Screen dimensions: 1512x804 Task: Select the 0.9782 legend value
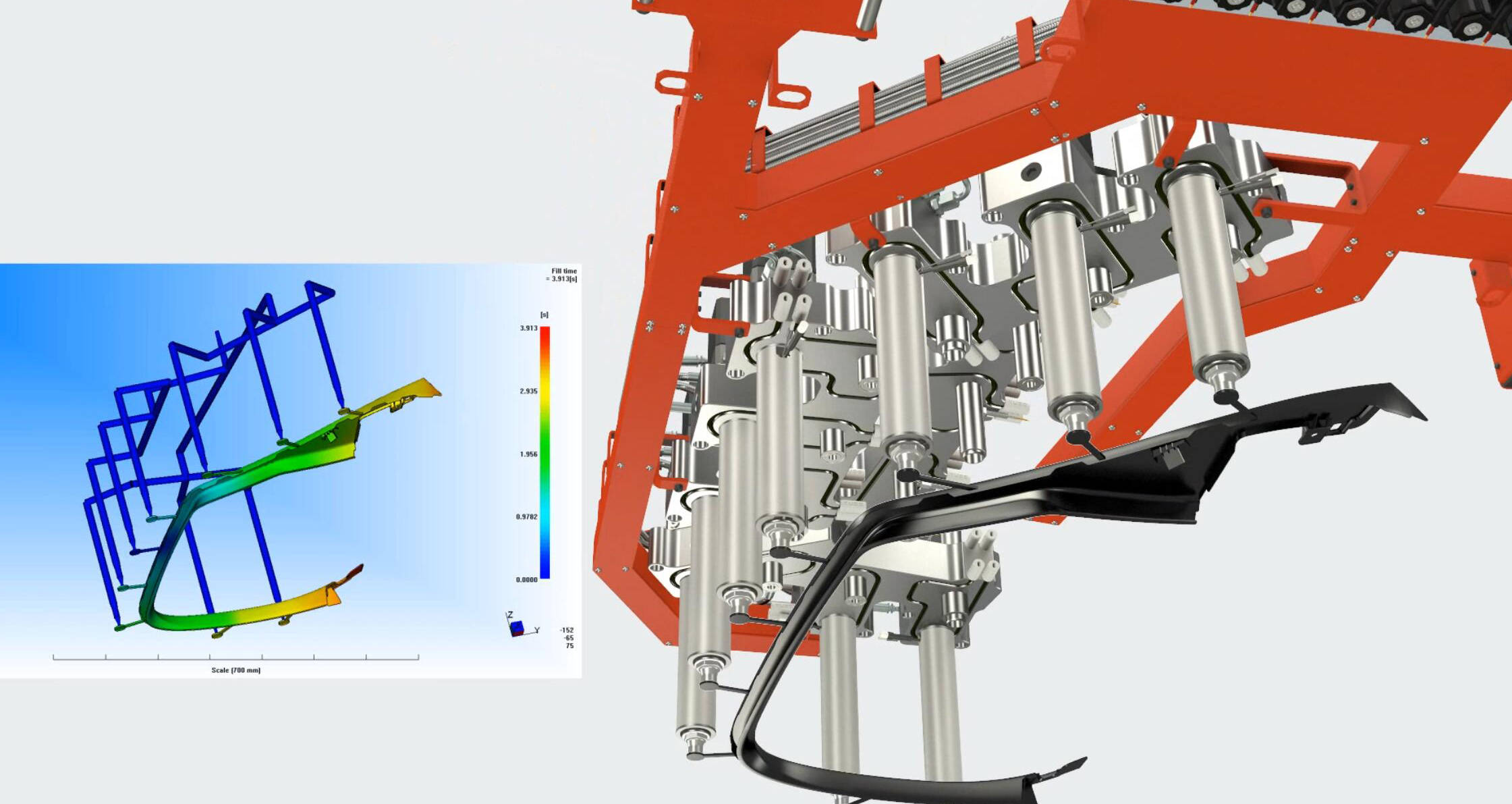[x=526, y=516]
